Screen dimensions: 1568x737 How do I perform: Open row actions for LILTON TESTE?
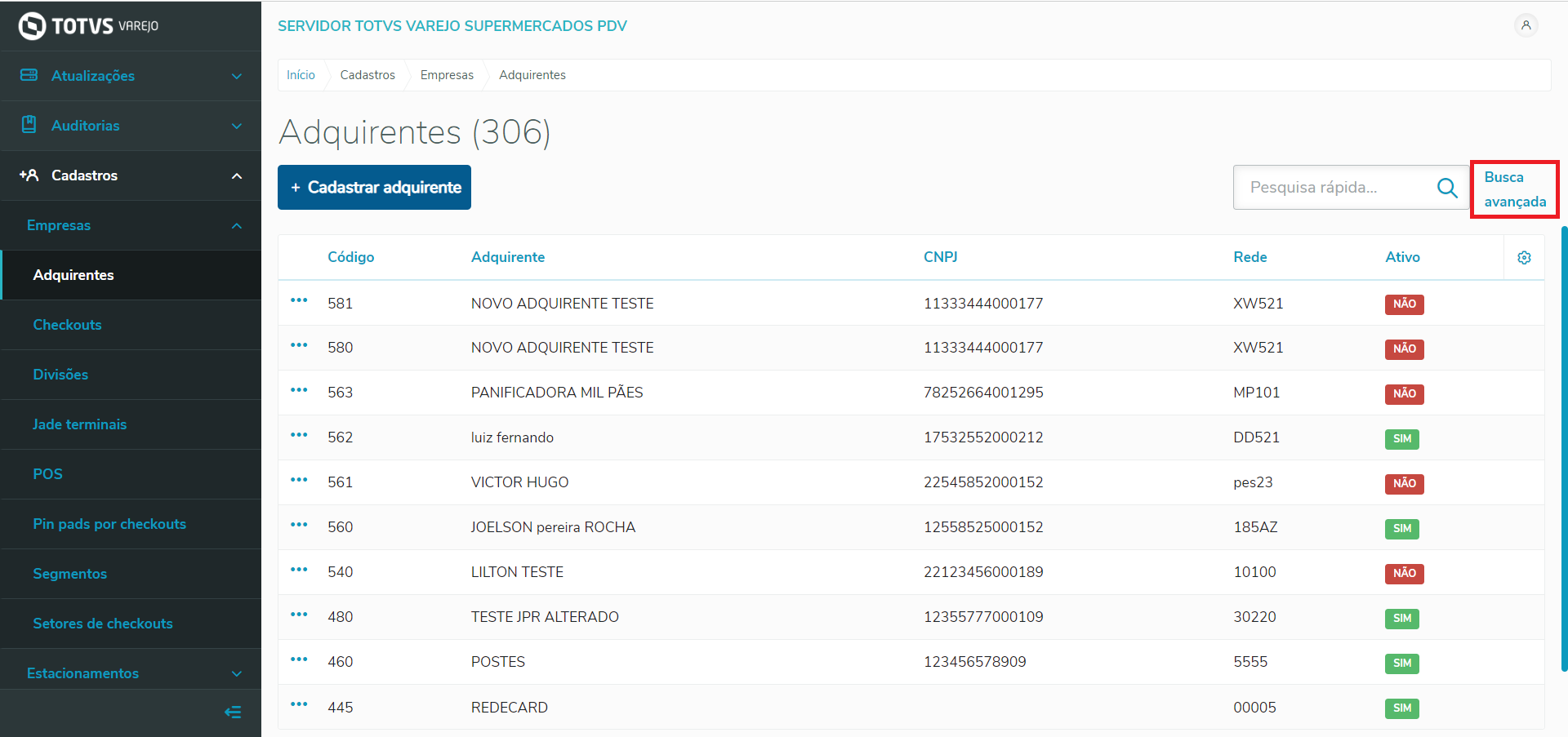pos(299,570)
